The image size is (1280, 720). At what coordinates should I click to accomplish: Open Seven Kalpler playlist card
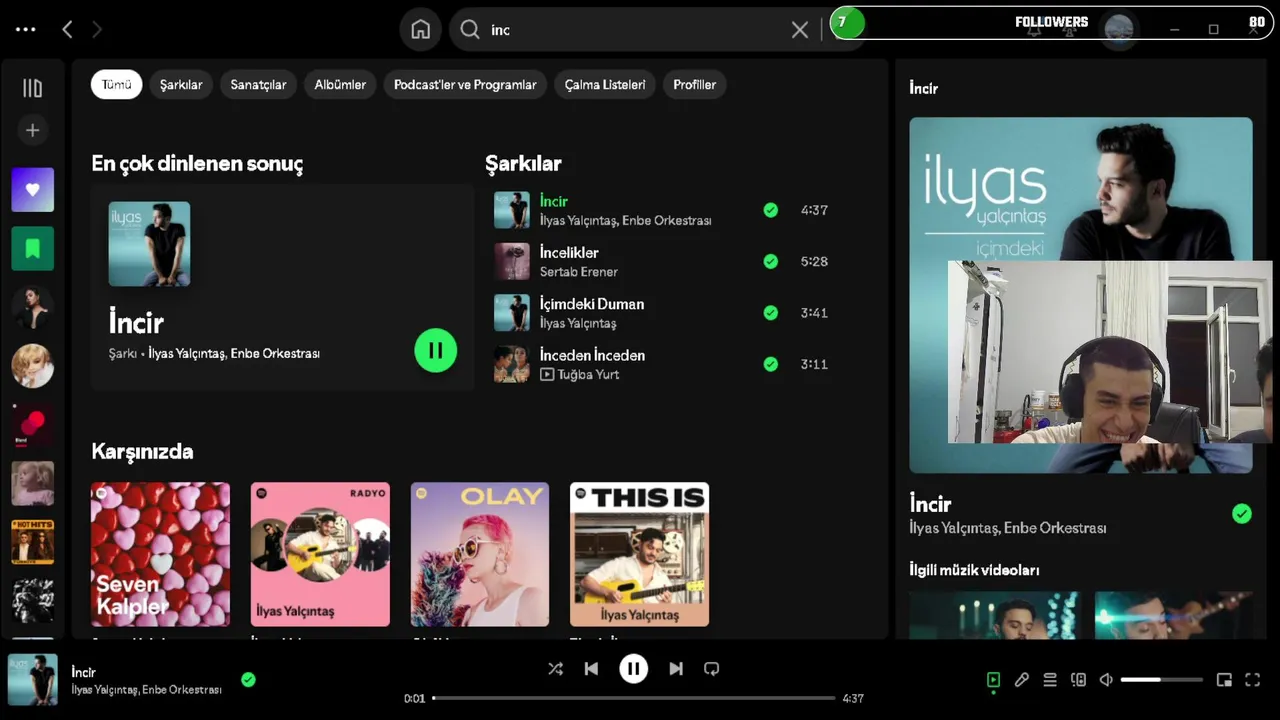click(160, 555)
